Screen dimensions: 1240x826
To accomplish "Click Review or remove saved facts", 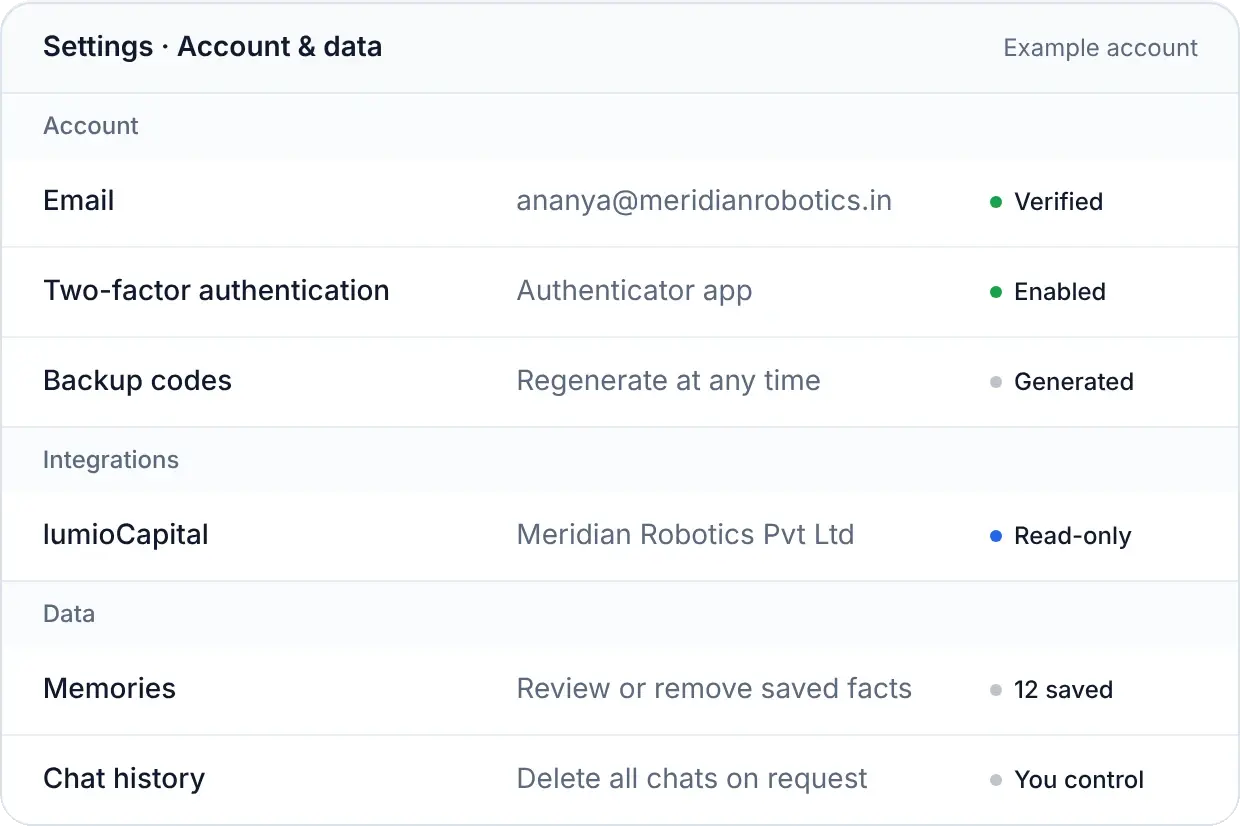I will click(714, 689).
